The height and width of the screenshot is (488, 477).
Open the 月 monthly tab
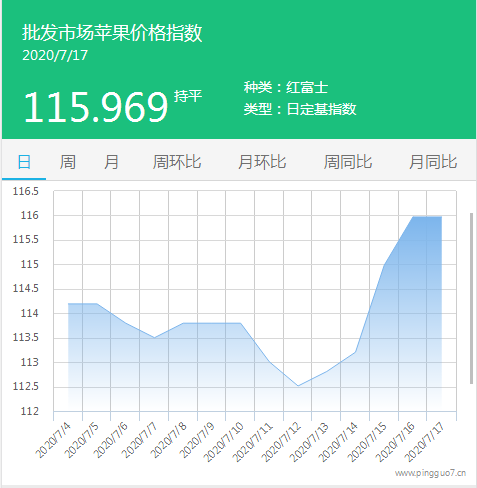[x=111, y=162]
